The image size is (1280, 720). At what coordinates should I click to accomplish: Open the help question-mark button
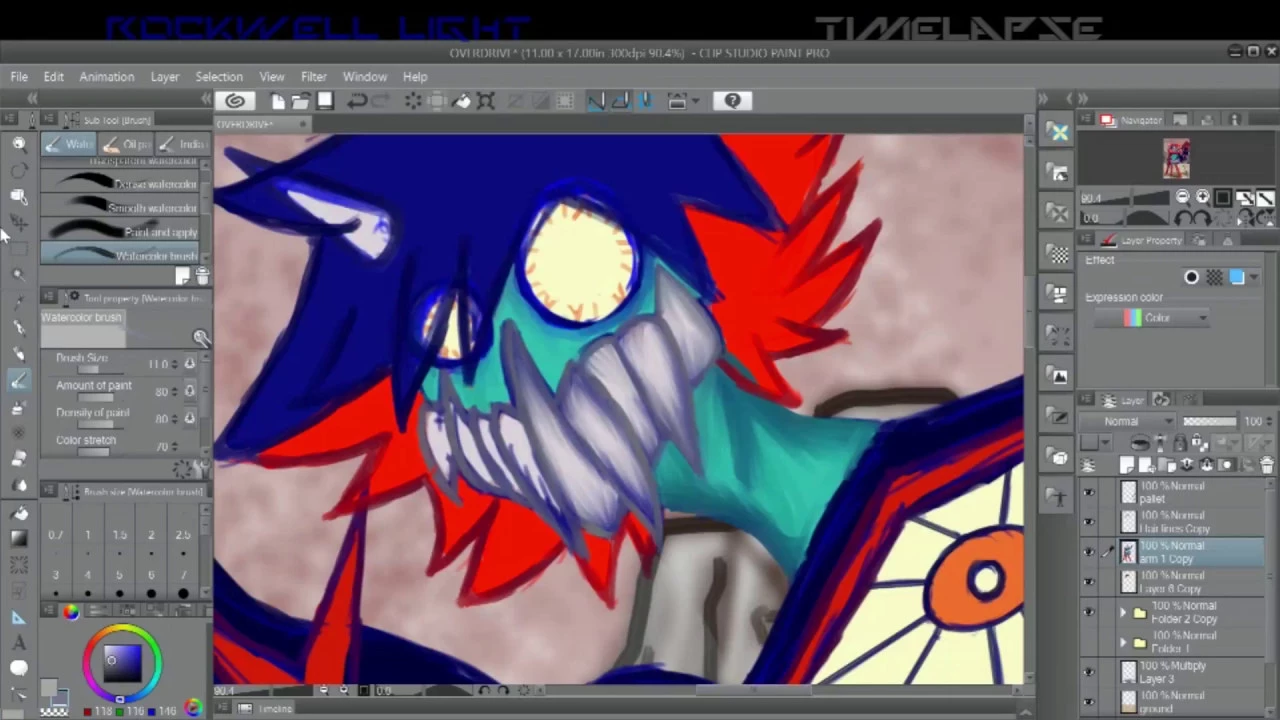click(x=733, y=101)
